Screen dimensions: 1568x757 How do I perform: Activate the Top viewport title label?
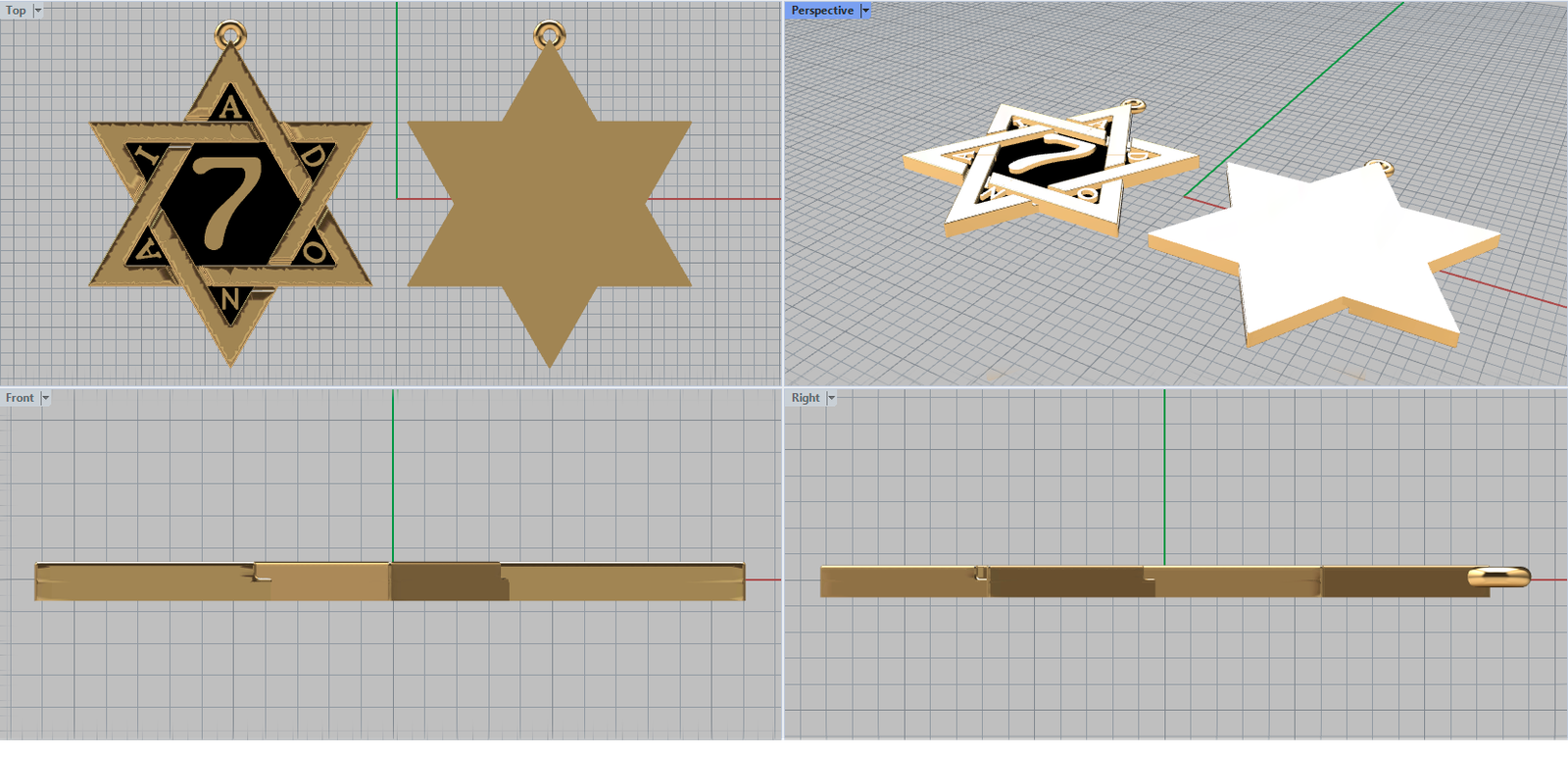[x=17, y=11]
